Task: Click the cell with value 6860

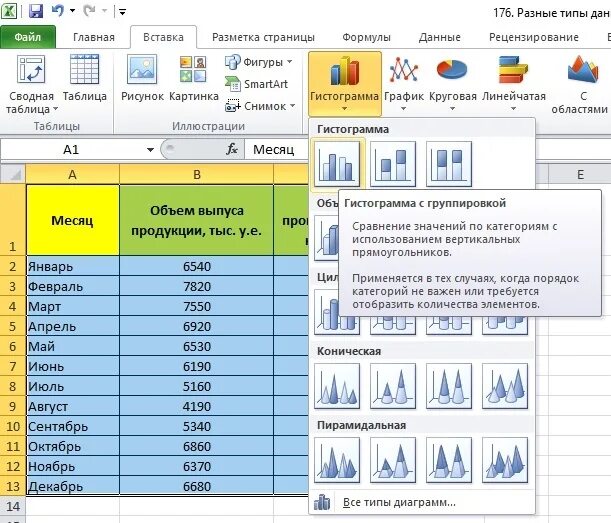Action: click(x=197, y=446)
